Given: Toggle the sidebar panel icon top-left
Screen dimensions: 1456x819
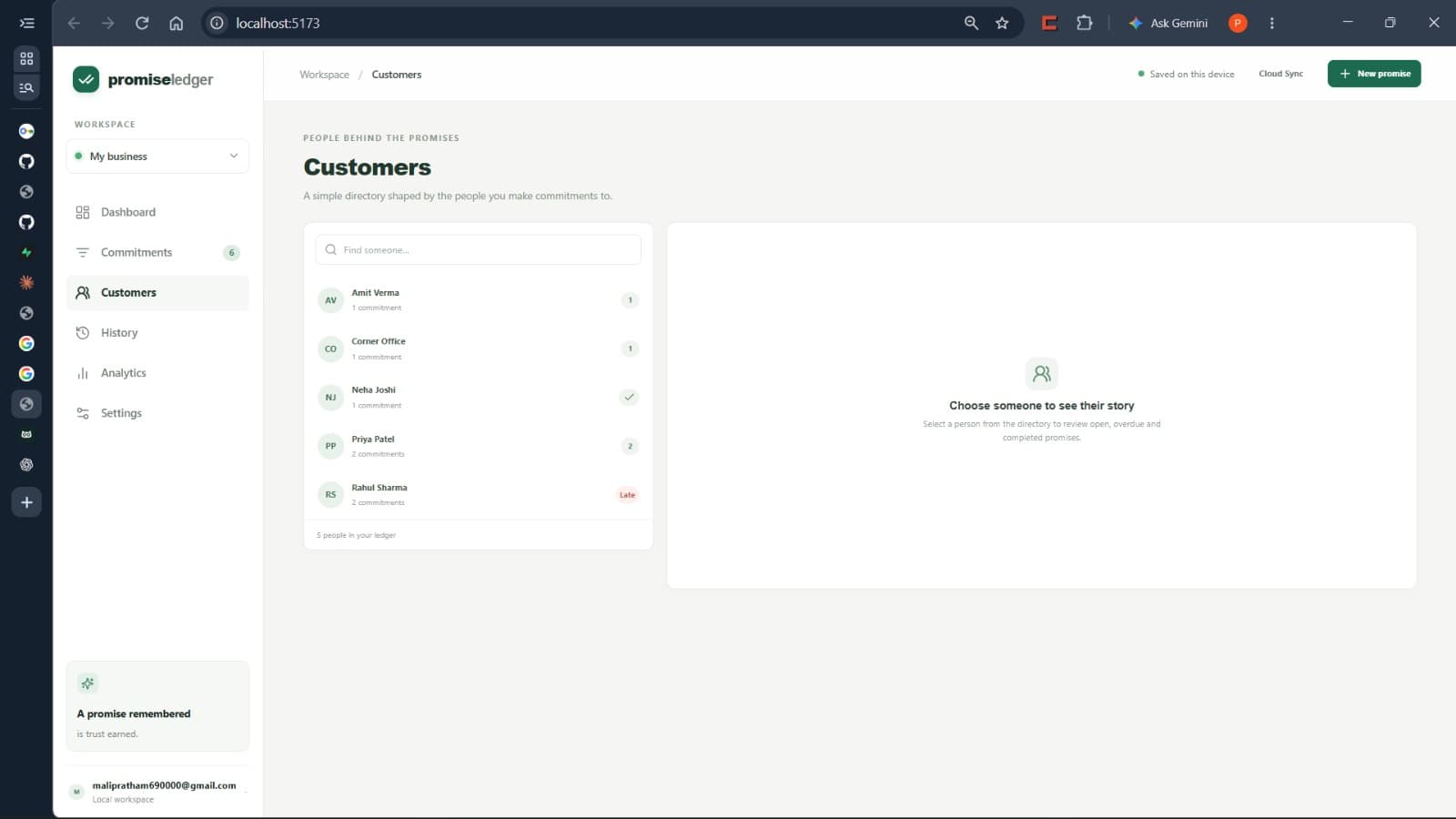Looking at the screenshot, I should (26, 23).
